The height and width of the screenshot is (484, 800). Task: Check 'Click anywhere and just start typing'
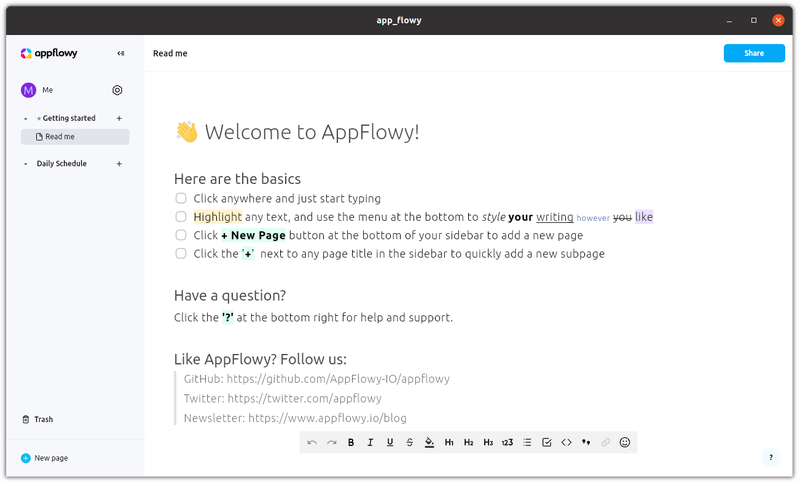[181, 198]
